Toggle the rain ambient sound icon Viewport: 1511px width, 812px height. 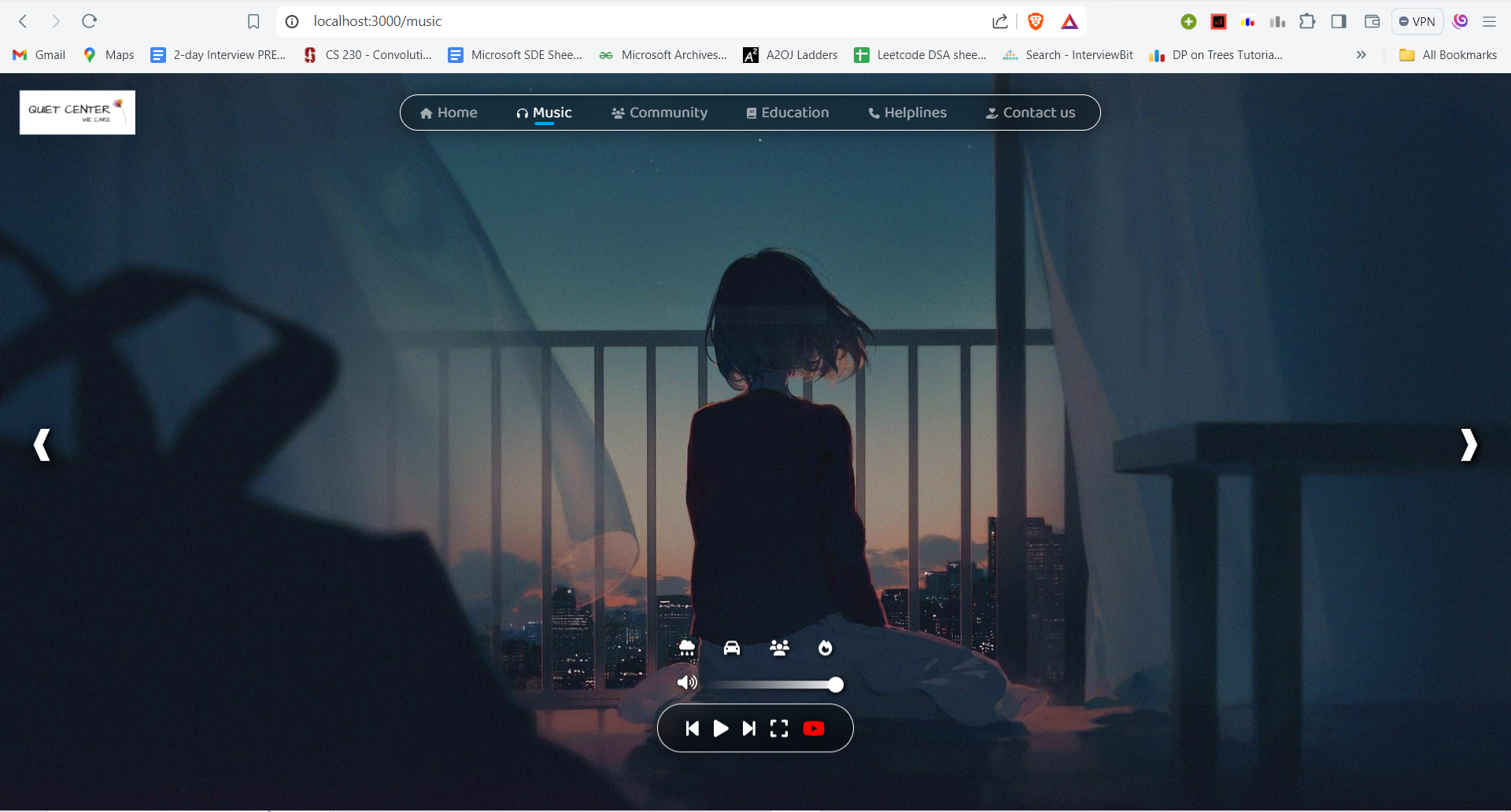(x=687, y=648)
